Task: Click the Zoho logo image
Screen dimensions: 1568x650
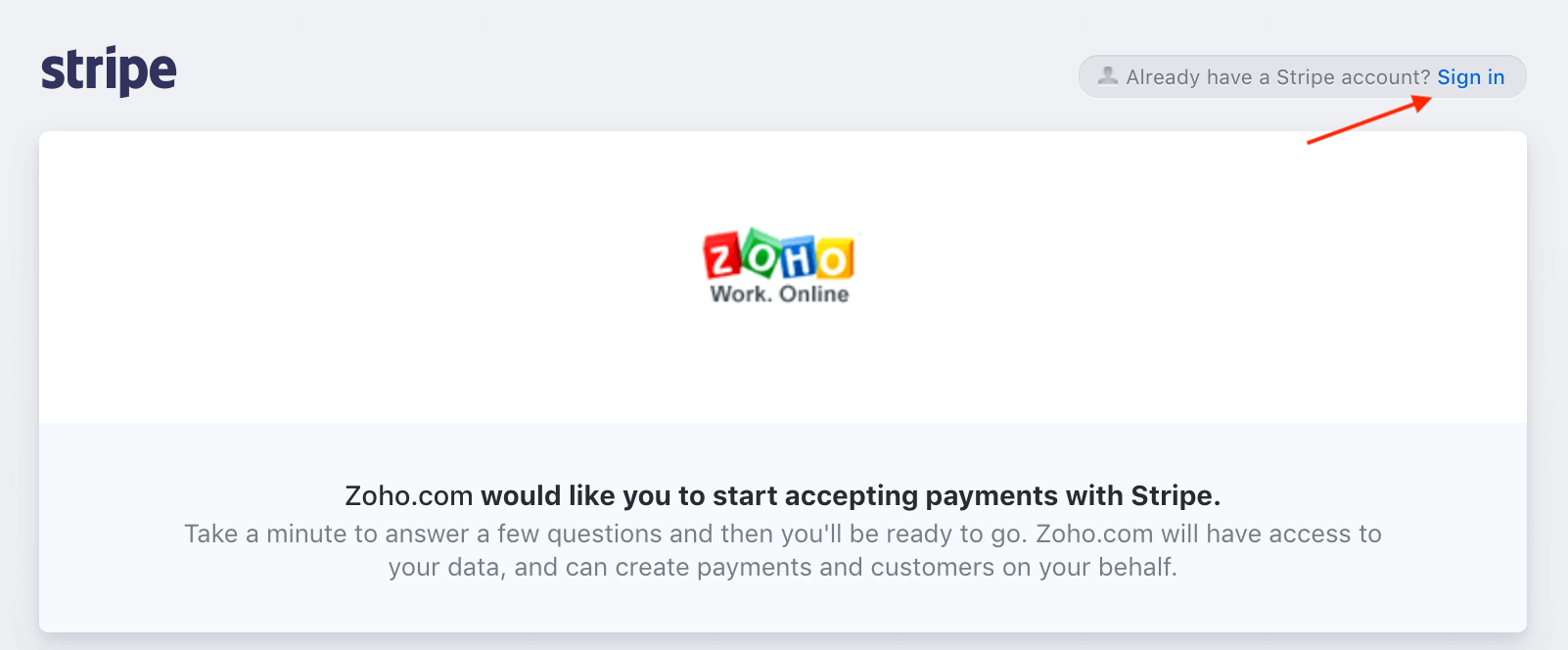Action: point(779,266)
